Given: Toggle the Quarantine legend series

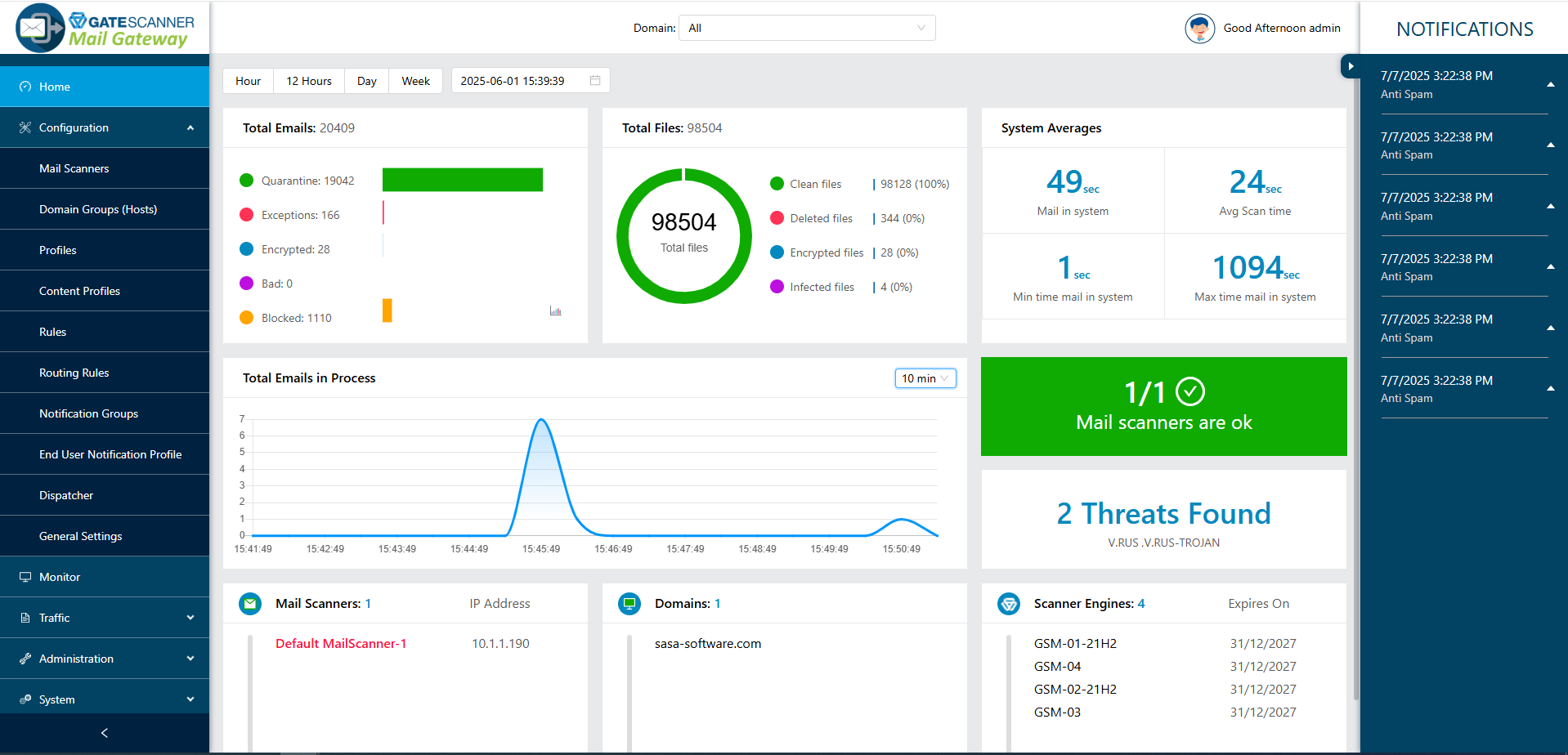Looking at the screenshot, I should pyautogui.click(x=298, y=181).
